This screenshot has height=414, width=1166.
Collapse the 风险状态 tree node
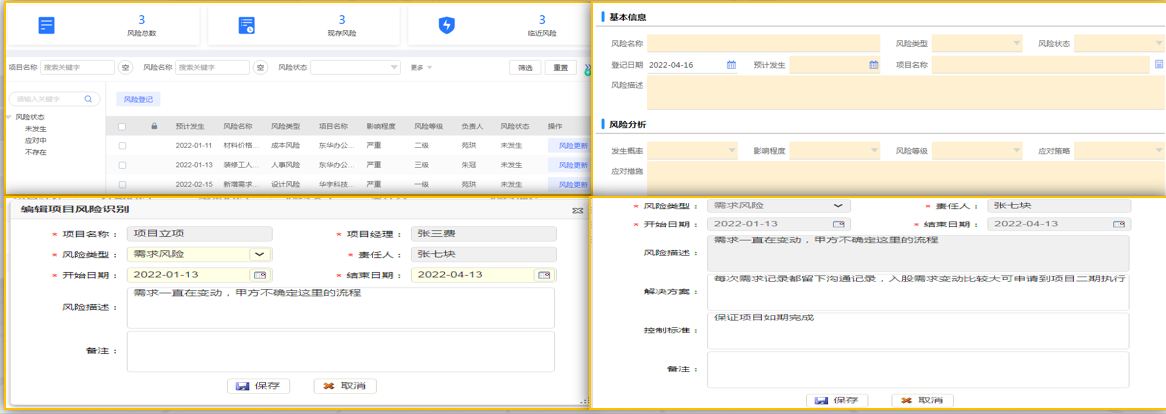tap(9, 117)
